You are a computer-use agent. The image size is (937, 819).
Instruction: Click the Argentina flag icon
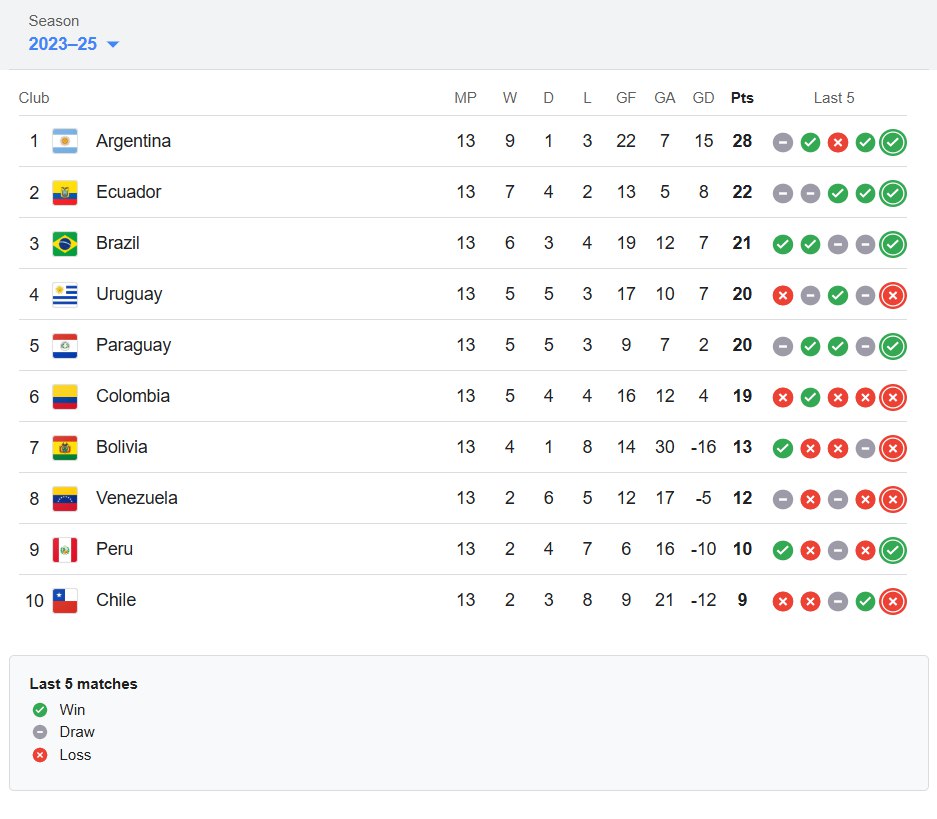point(65,141)
